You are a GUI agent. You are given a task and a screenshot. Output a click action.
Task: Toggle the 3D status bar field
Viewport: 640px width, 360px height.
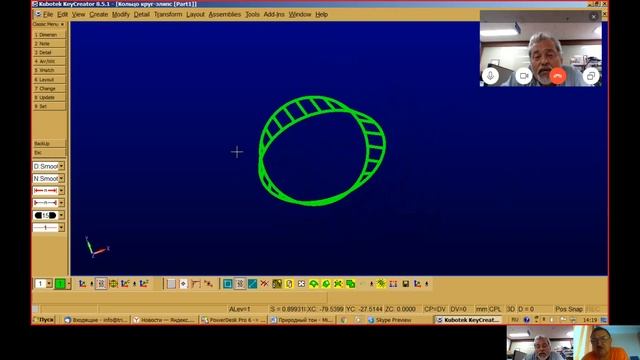[x=511, y=309]
